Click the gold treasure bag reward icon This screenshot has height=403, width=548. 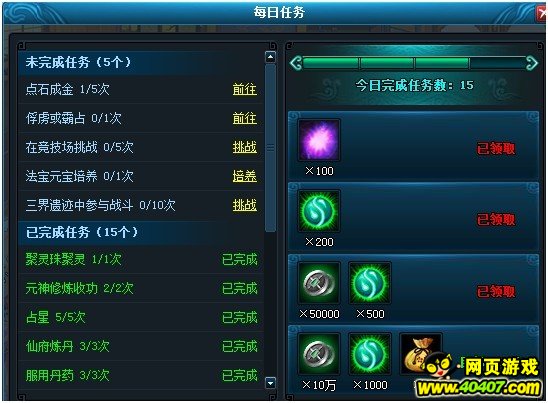[x=421, y=354]
